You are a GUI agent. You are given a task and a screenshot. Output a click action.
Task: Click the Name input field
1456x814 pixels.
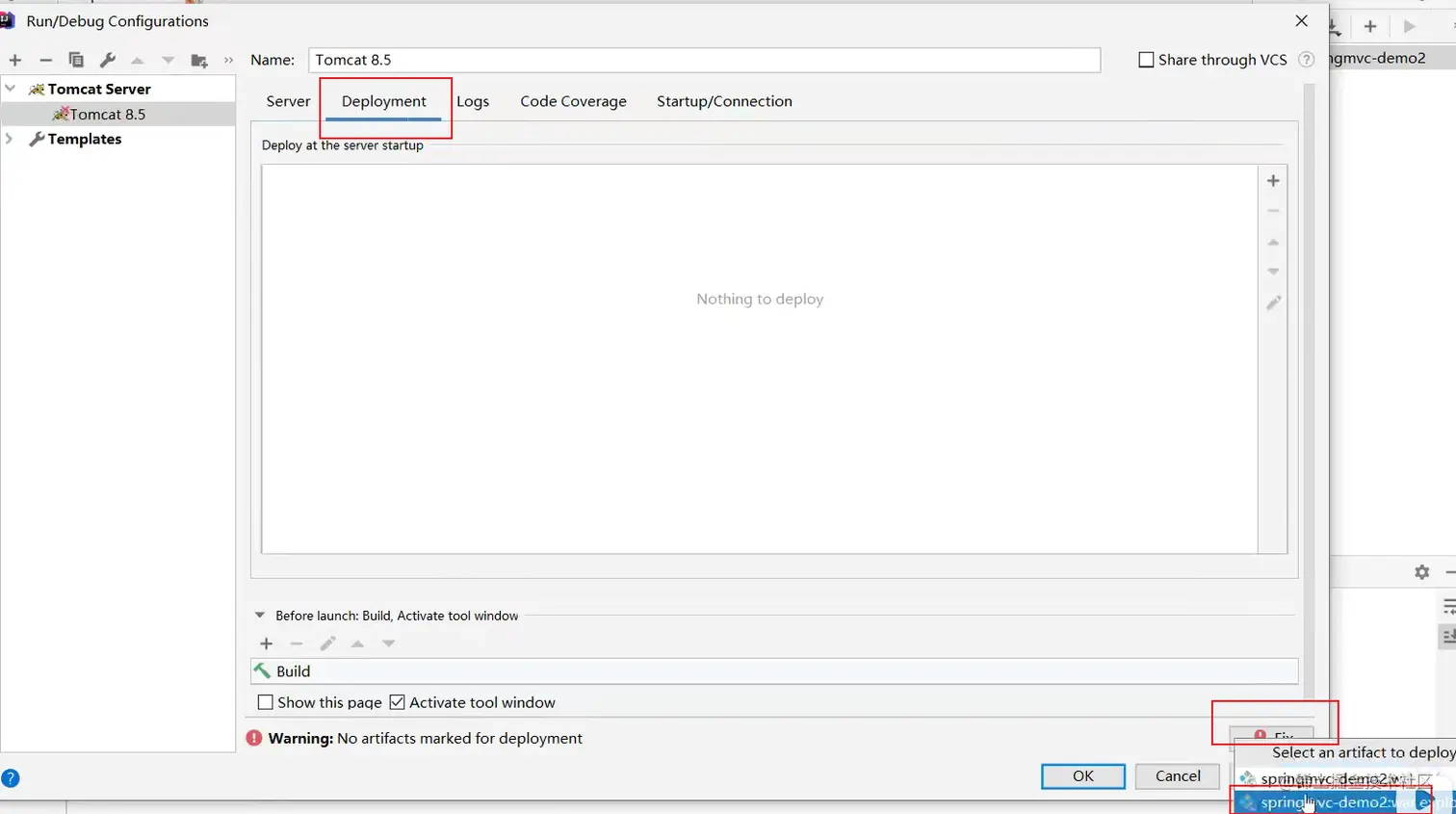(704, 60)
